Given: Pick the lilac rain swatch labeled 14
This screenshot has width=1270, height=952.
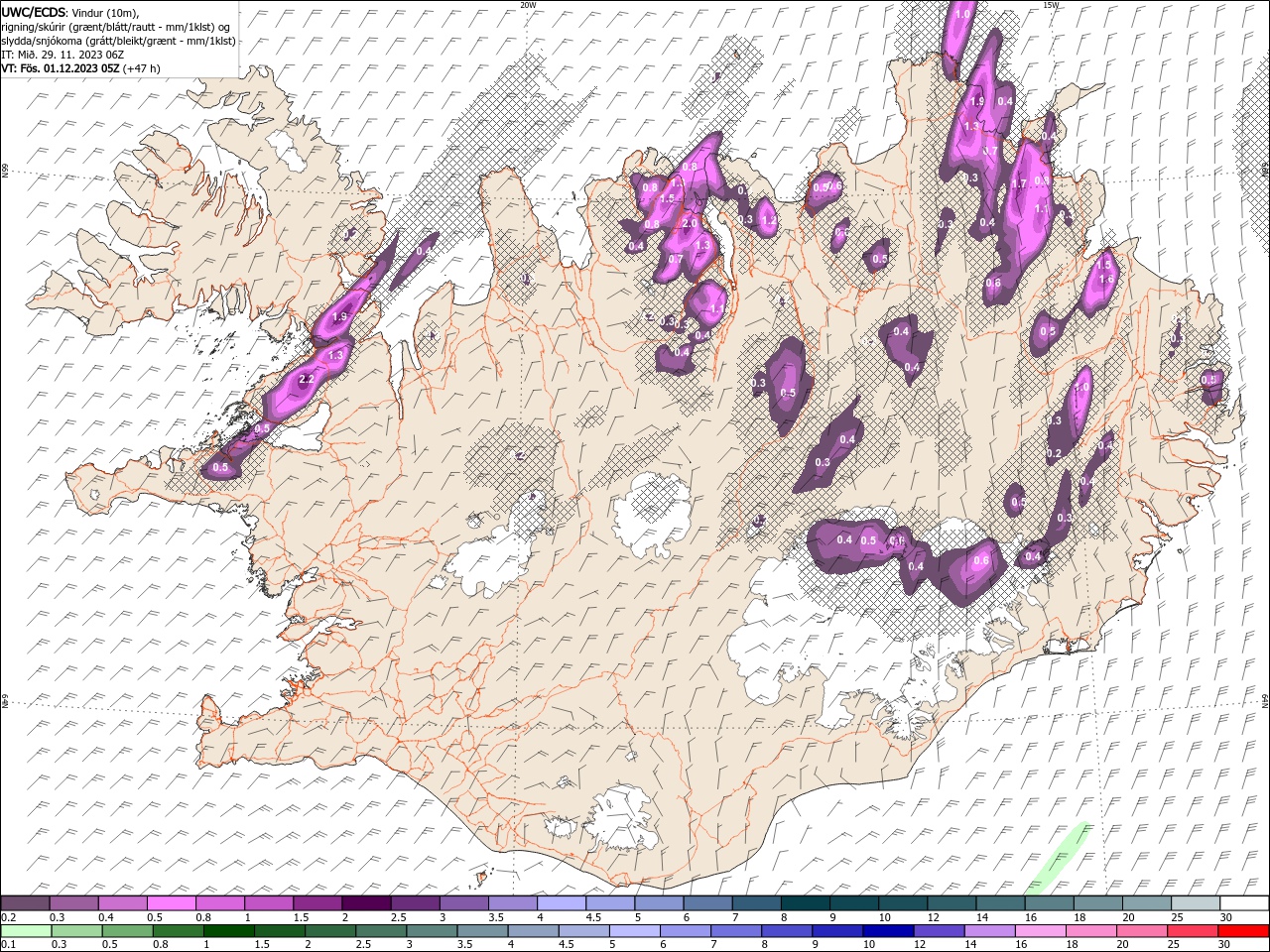Looking at the screenshot, I should (988, 930).
